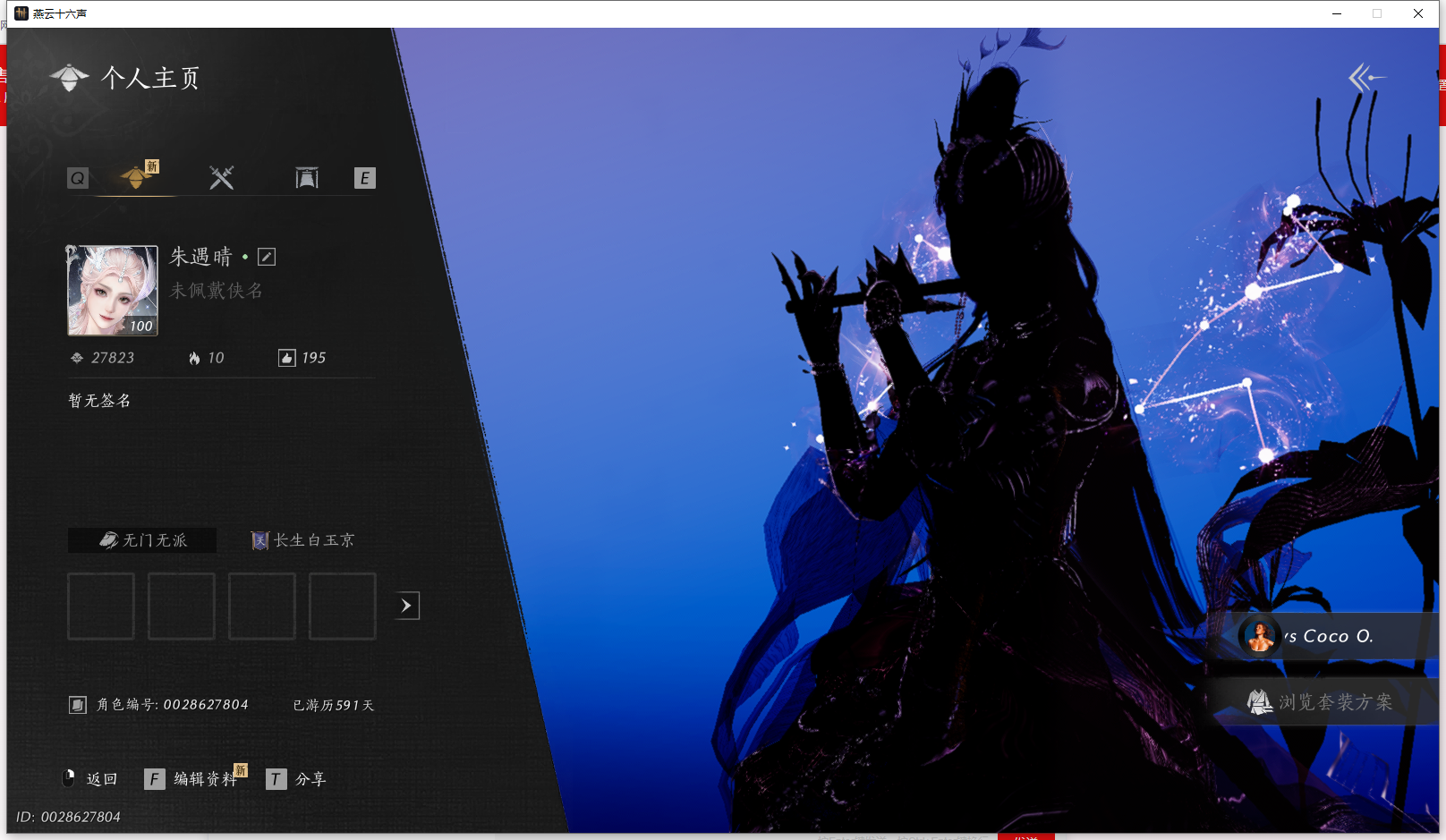Click the 未佩戴侠名 title text
This screenshot has width=1446, height=840.
[x=217, y=291]
